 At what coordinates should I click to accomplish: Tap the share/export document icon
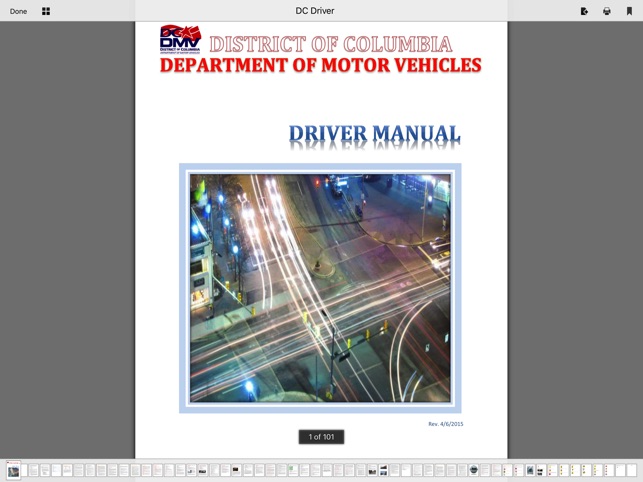click(584, 11)
